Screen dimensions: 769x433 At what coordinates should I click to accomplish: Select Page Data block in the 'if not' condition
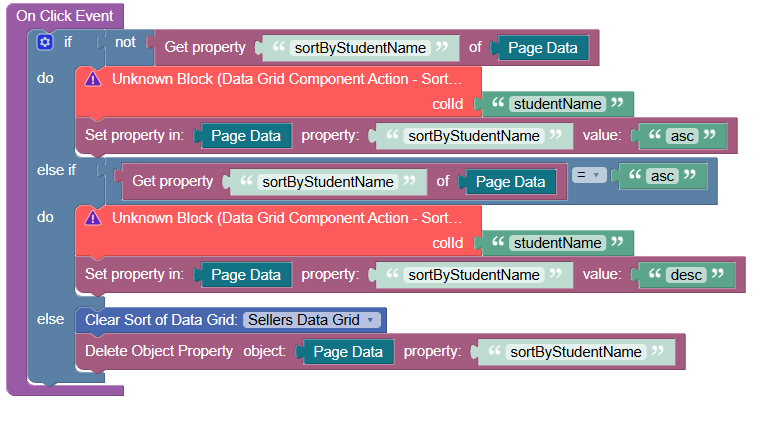click(543, 47)
